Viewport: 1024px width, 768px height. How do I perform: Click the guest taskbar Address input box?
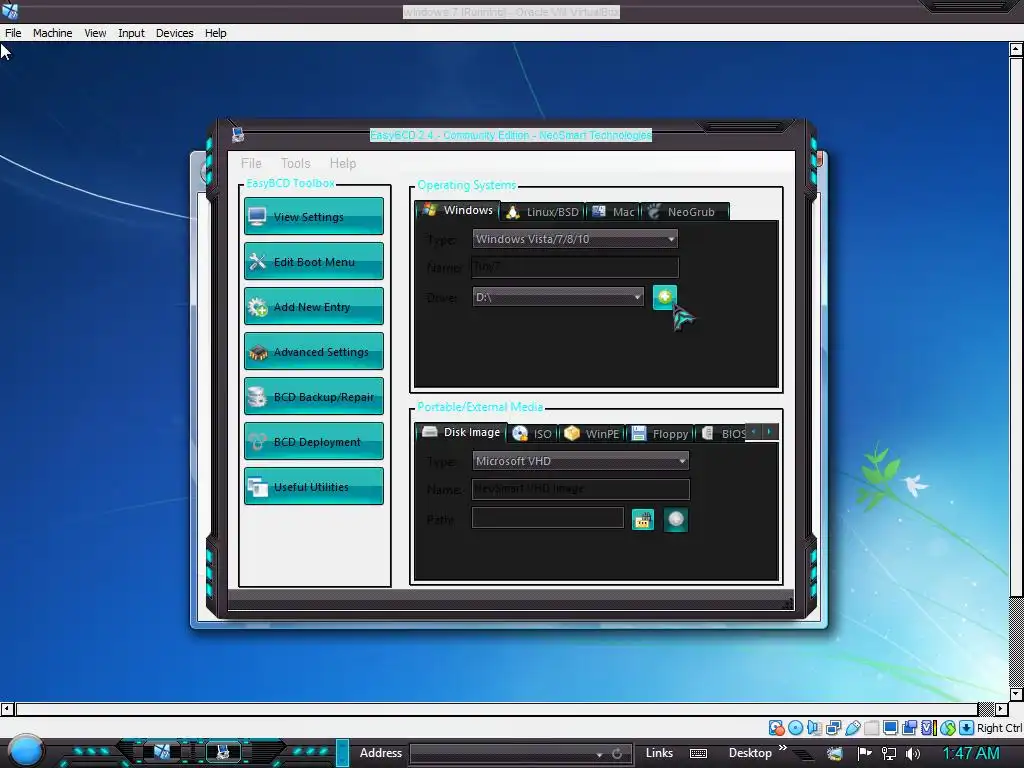coord(520,754)
